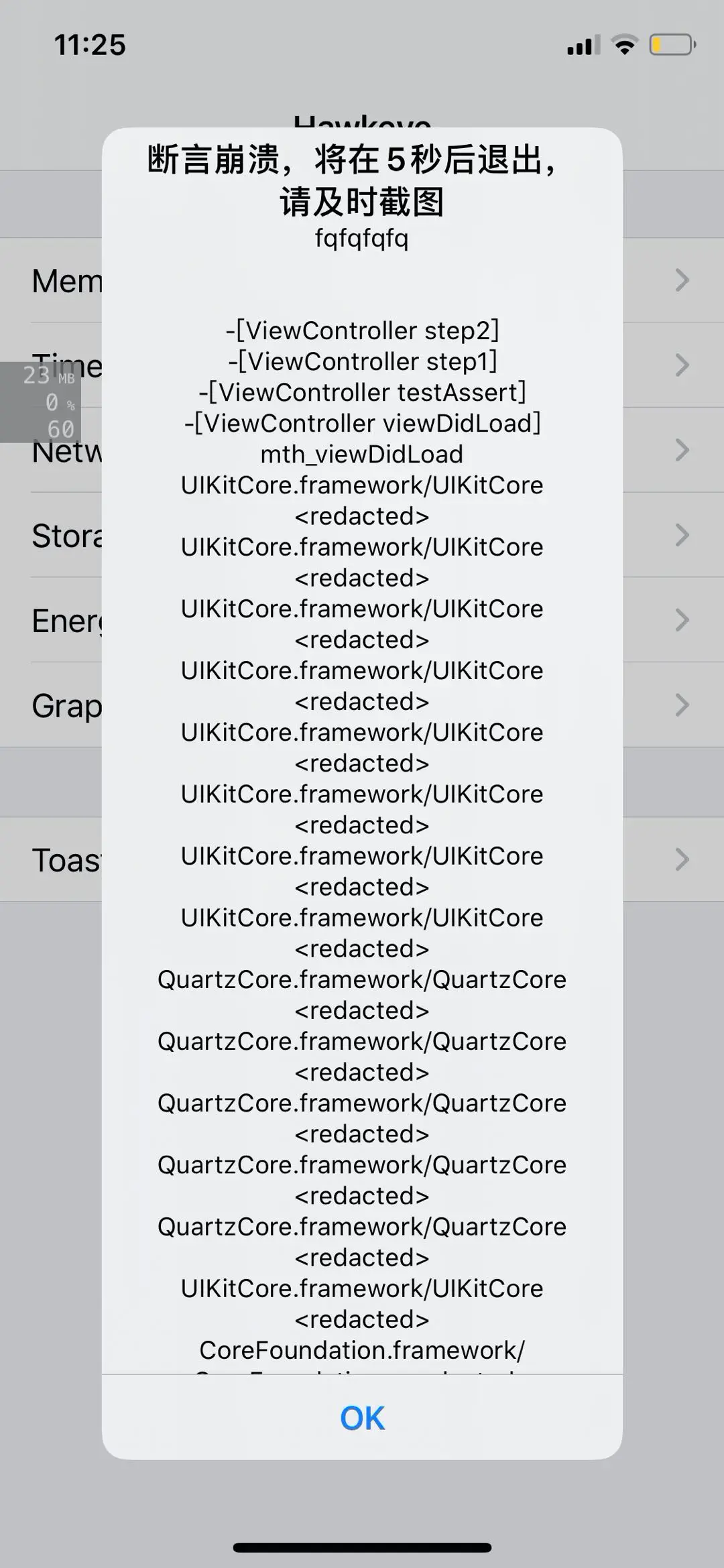The height and width of the screenshot is (1568, 724).
Task: Tap the floating 23 MB performance monitor widget
Action: coord(40,402)
